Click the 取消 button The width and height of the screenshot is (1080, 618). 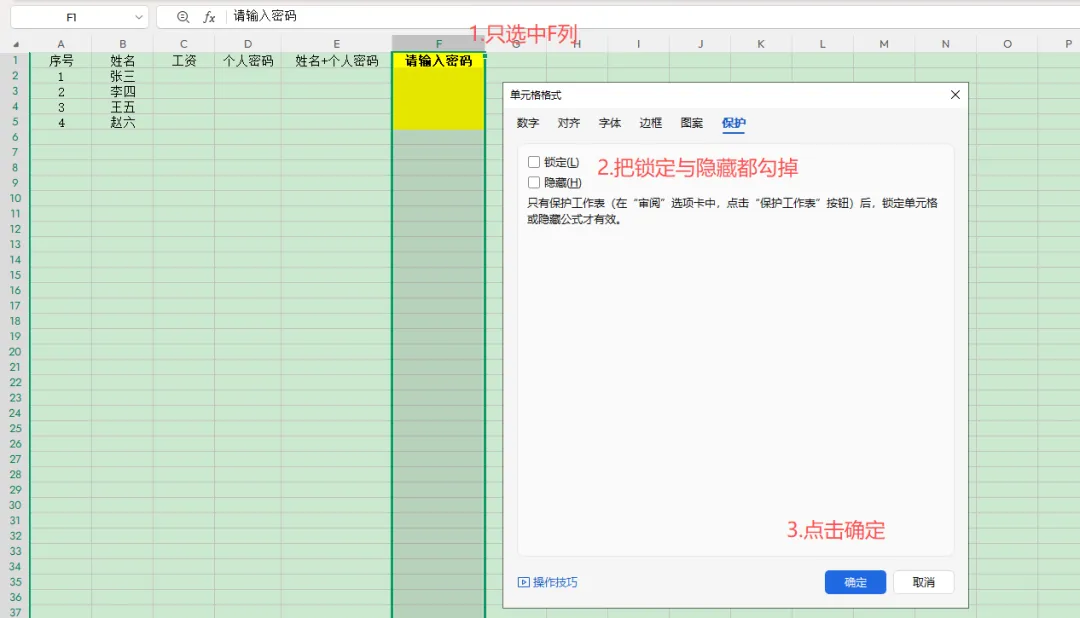924,582
